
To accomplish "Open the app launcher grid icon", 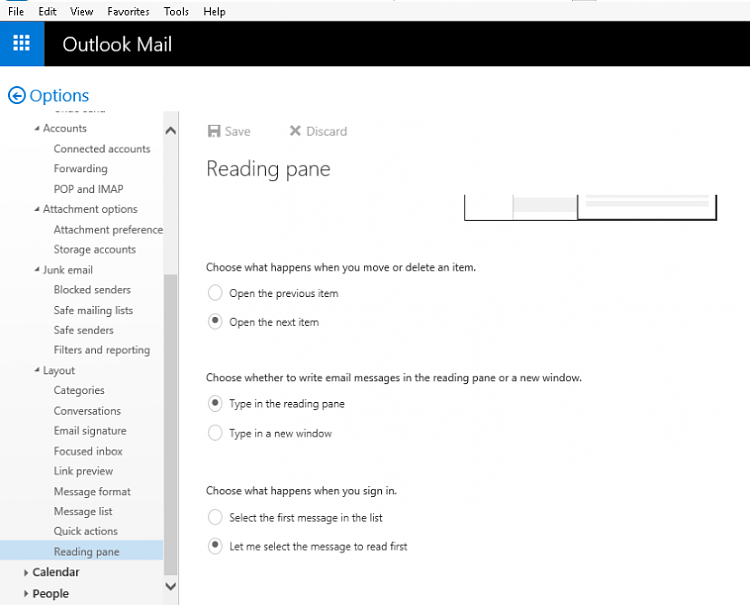I will 21,43.
